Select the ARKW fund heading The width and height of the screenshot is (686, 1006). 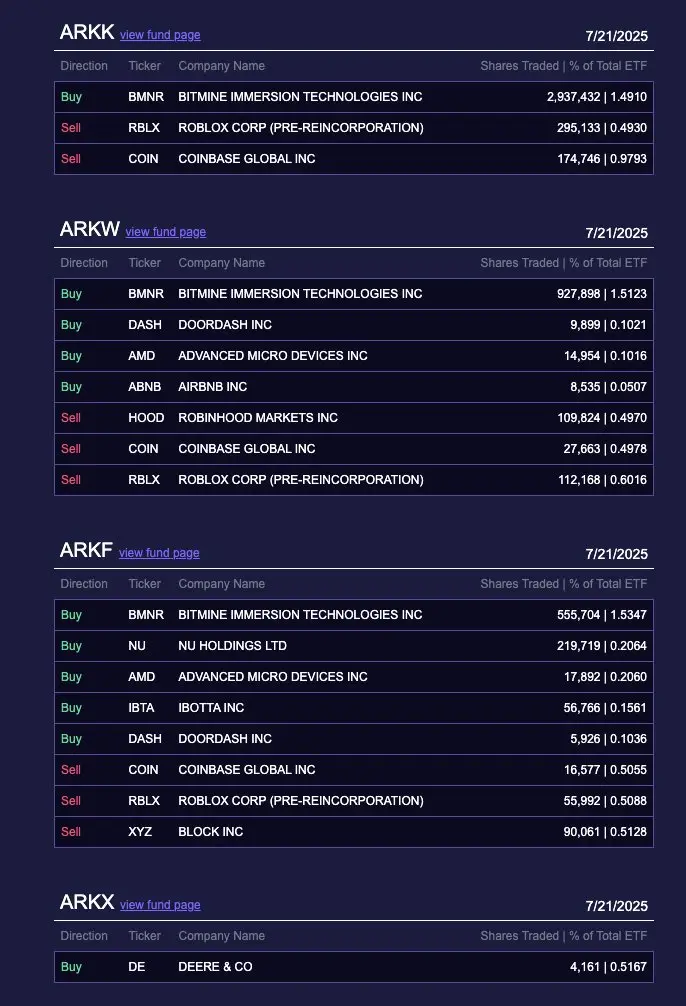click(x=90, y=228)
